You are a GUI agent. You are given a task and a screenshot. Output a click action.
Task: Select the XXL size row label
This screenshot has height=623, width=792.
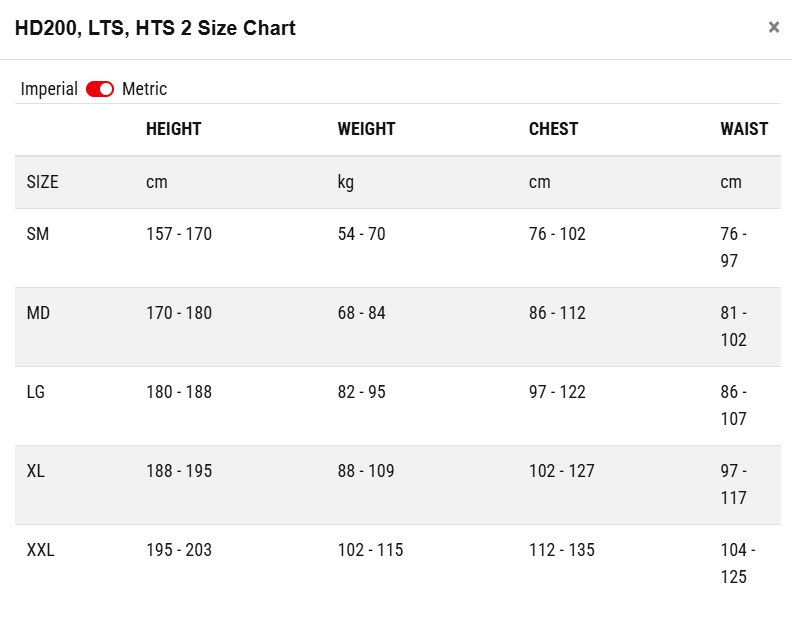point(40,550)
